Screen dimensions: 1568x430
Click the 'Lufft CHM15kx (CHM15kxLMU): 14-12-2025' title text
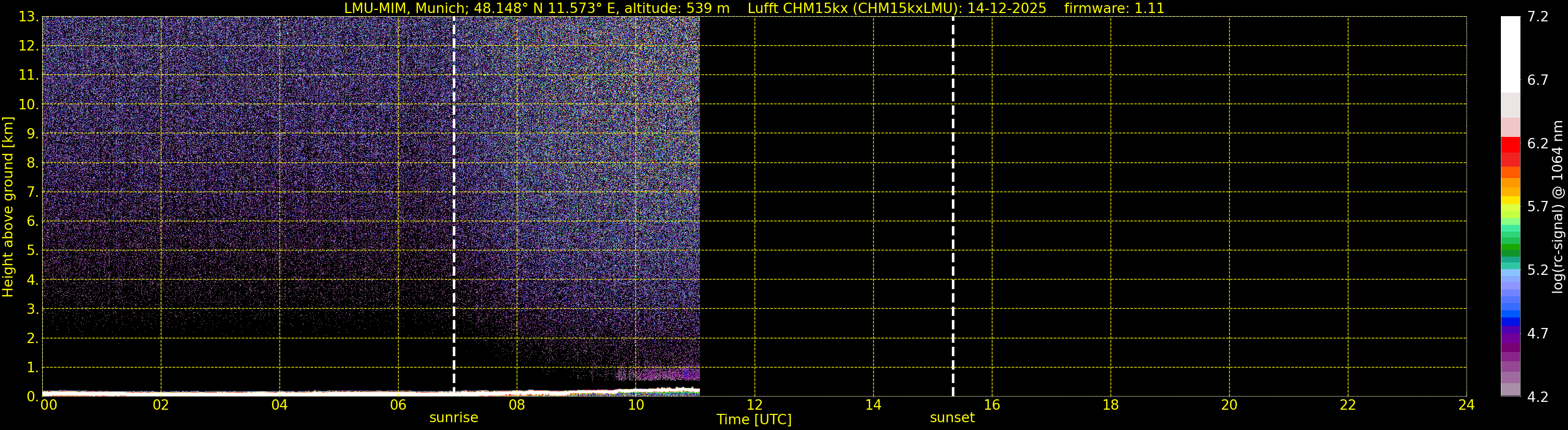(x=897, y=8)
